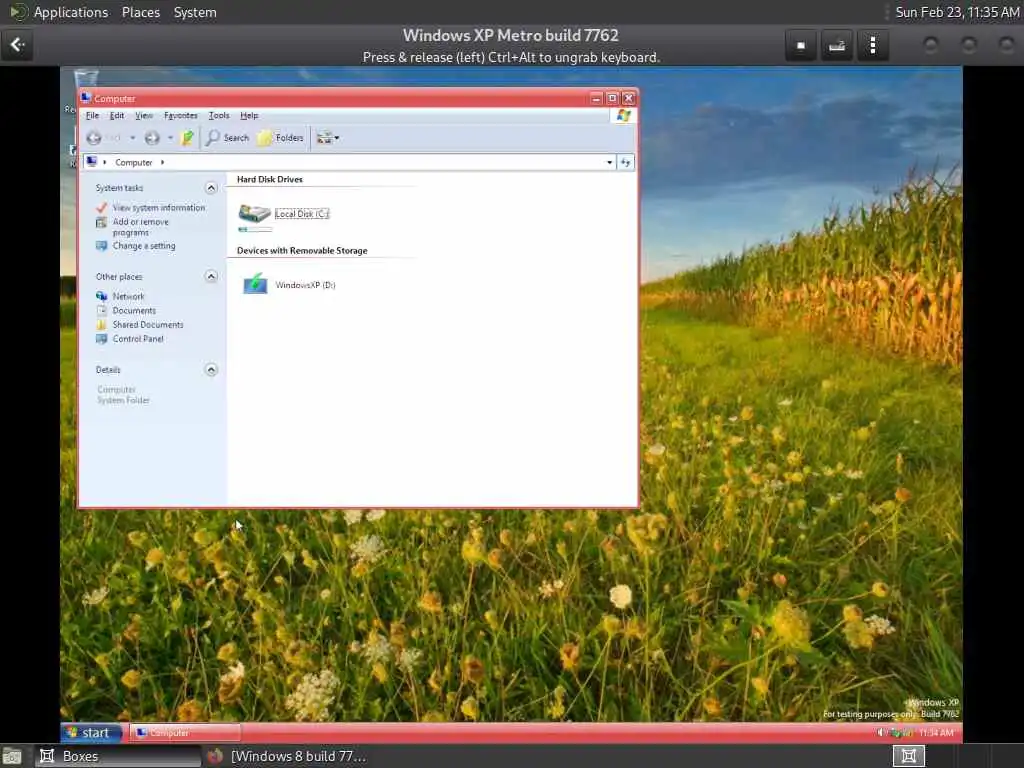Open the Edit menu
Viewport: 1024px width, 768px height.
point(117,116)
